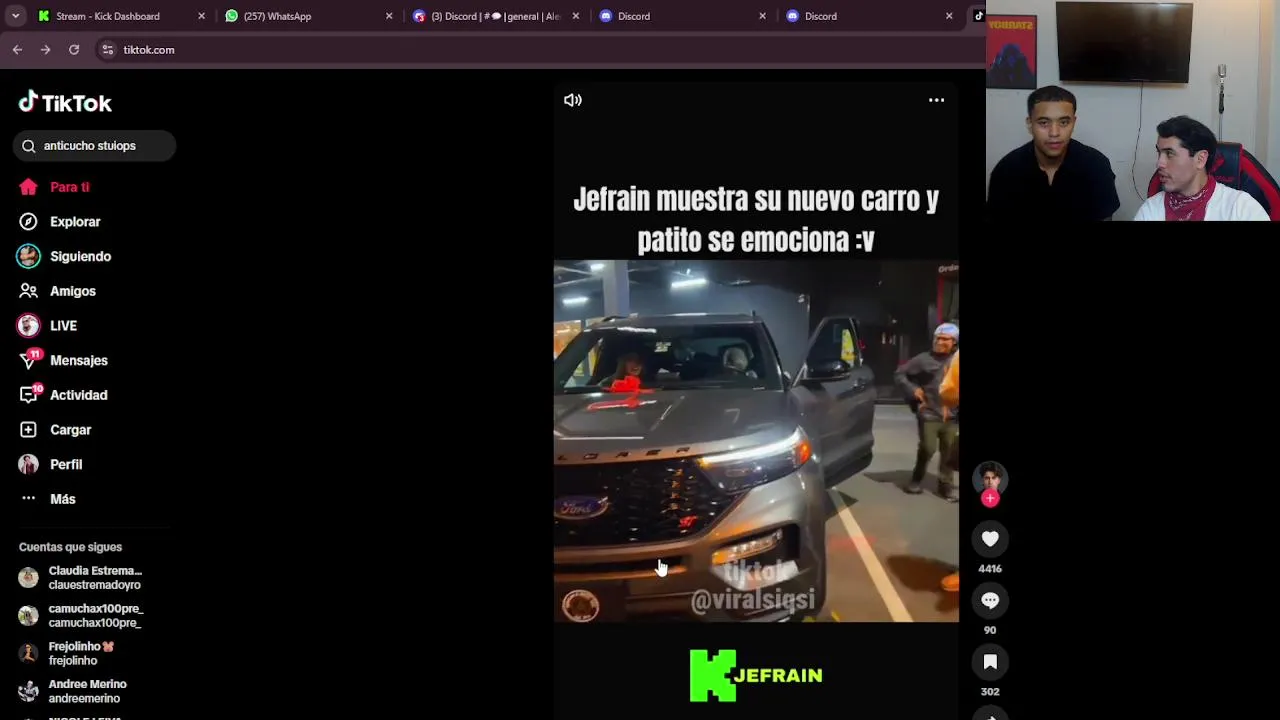
Task: Switch to the second Discord tab
Action: point(682,16)
